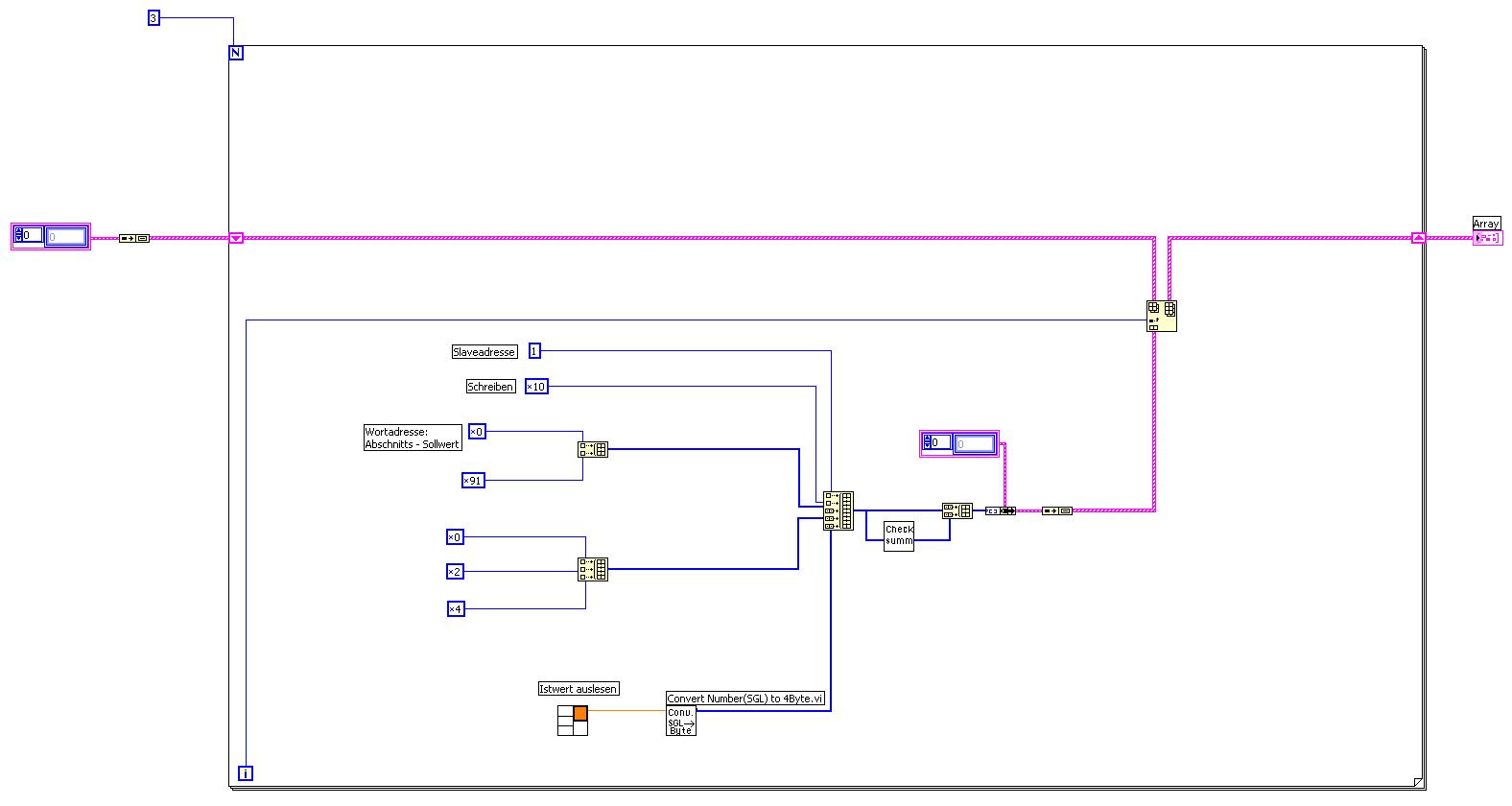Image resolution: width=1512 pixels, height=806 pixels.
Task: Select the numeric constant 3 wired to N
Action: point(154,17)
